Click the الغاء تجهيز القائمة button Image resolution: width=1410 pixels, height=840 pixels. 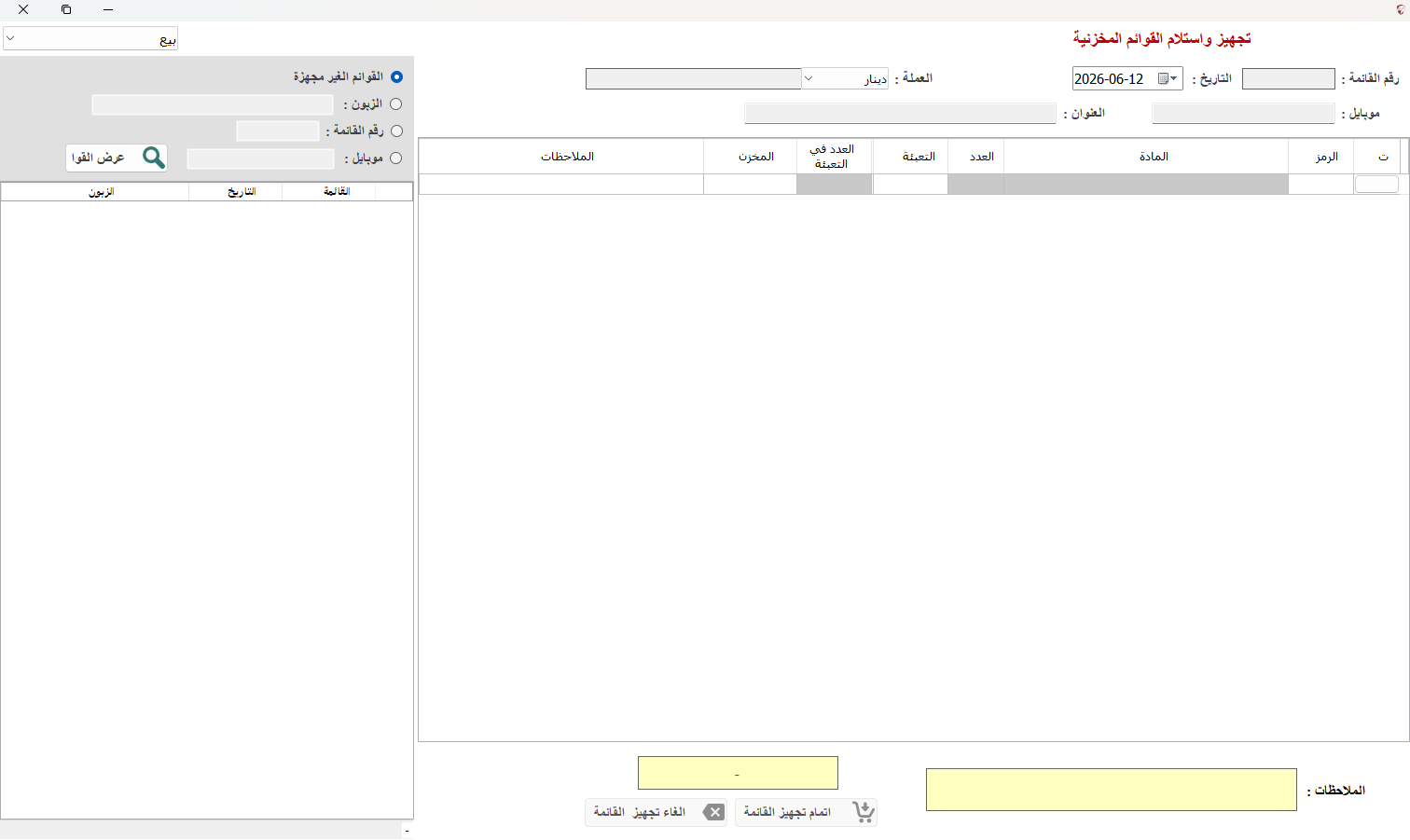pyautogui.click(x=657, y=812)
